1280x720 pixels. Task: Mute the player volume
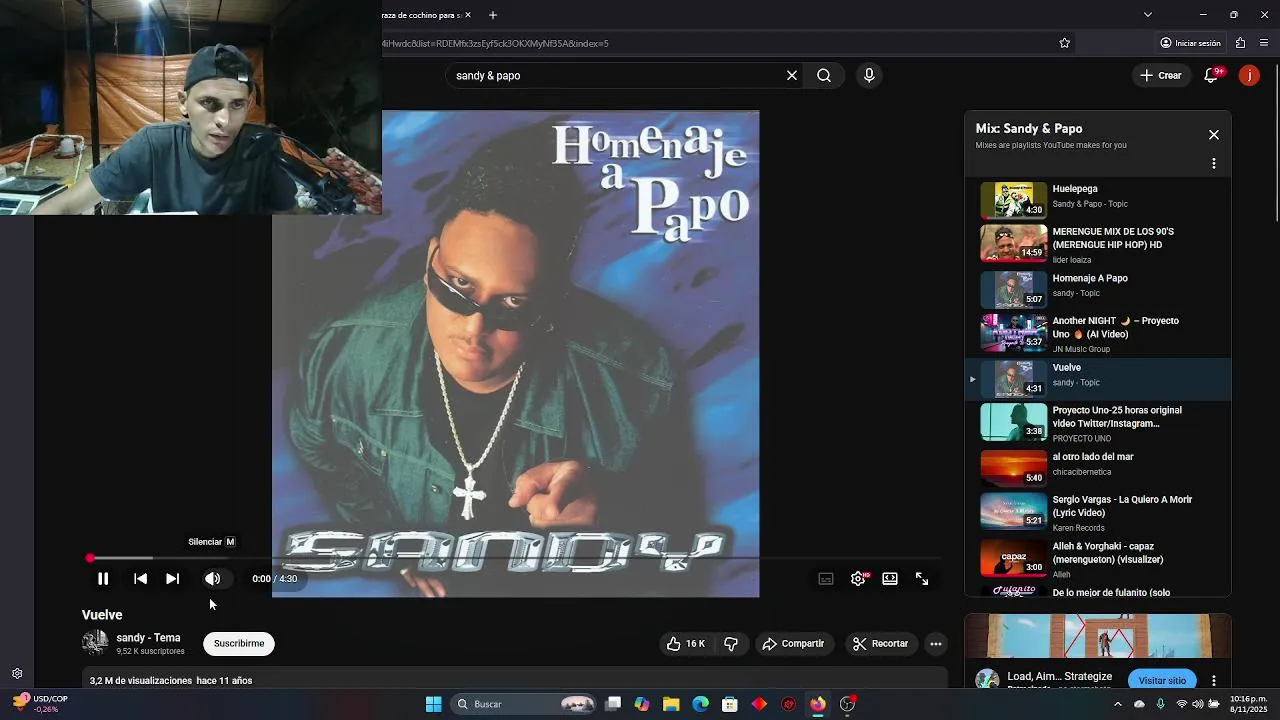pos(212,578)
